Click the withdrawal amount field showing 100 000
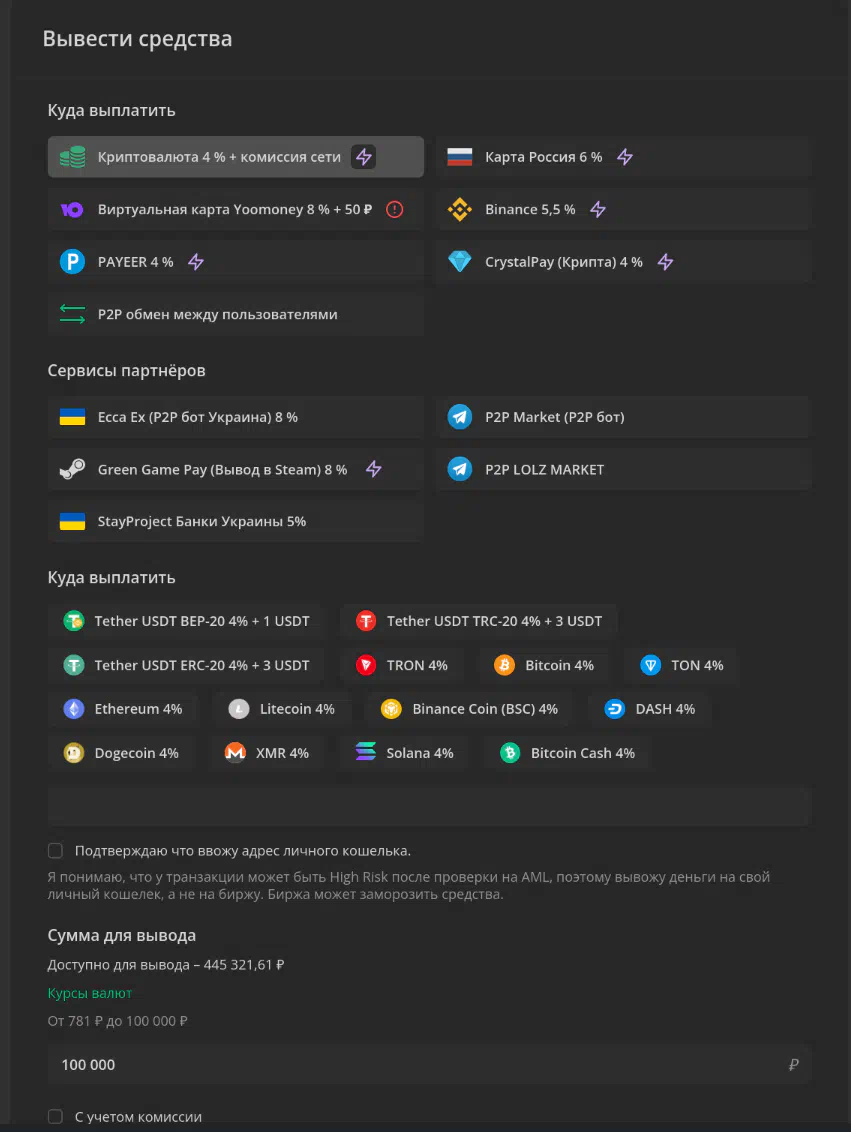 point(429,1064)
